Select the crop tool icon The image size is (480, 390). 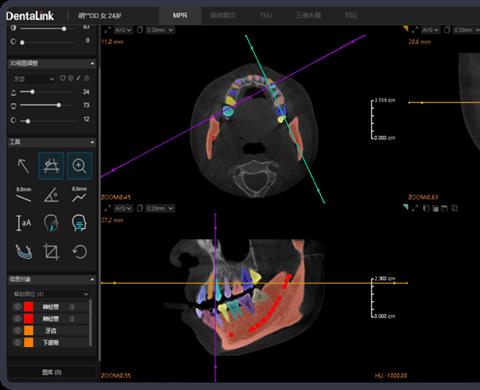click(x=51, y=251)
